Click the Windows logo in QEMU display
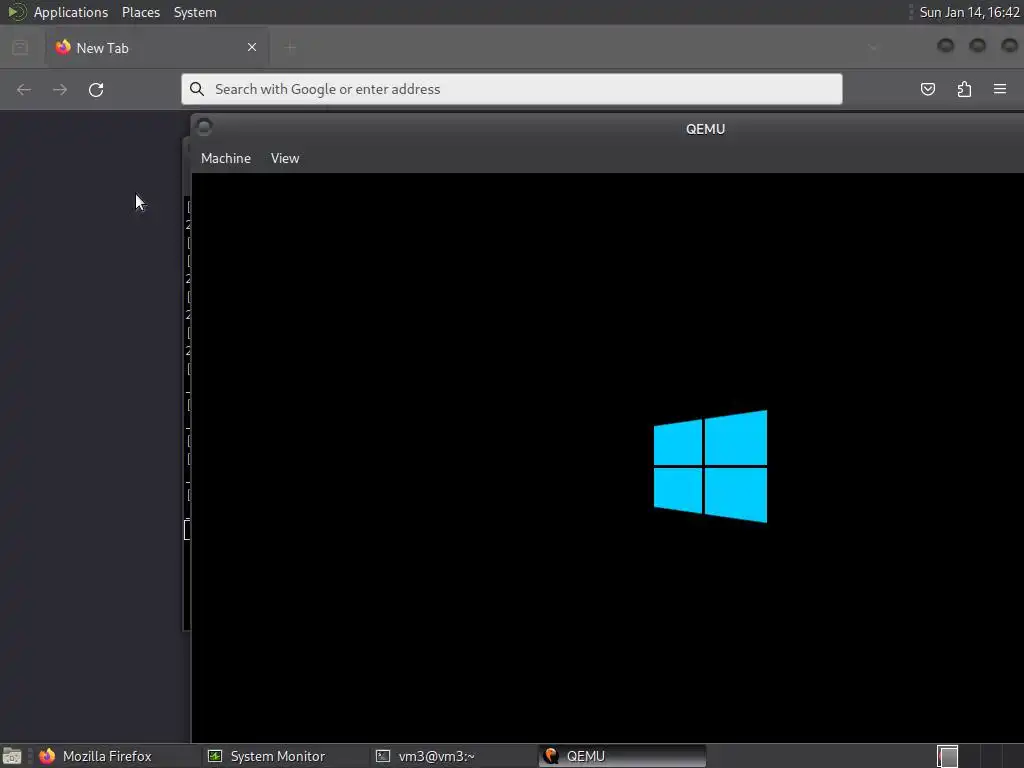The height and width of the screenshot is (768, 1024). coord(711,466)
